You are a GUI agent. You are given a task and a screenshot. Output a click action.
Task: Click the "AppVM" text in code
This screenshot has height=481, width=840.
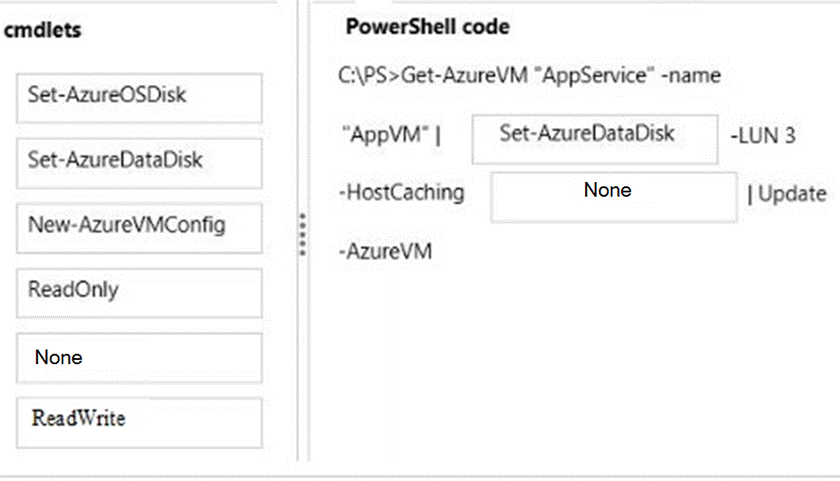385,136
